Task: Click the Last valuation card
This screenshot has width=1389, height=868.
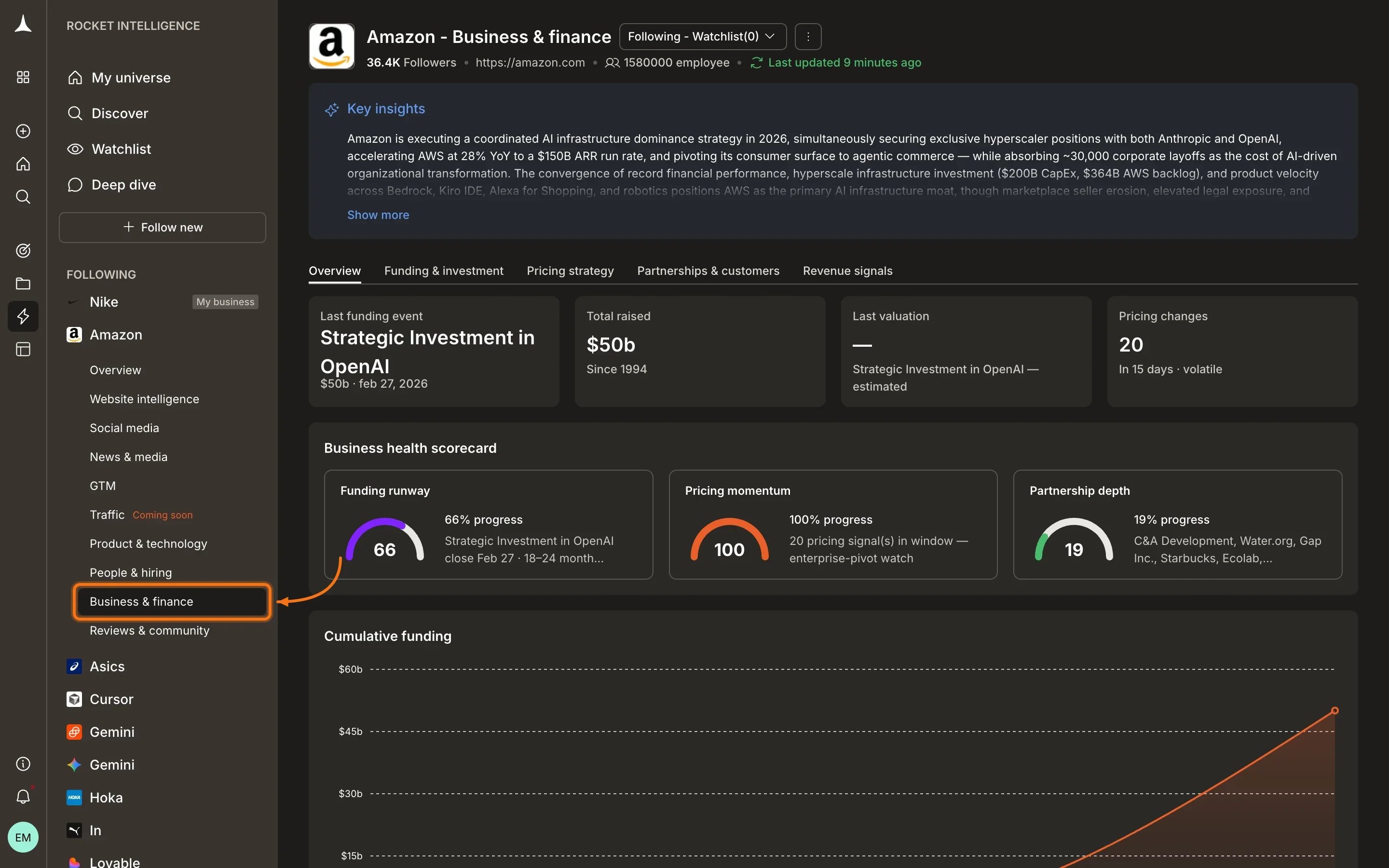Action: [966, 352]
